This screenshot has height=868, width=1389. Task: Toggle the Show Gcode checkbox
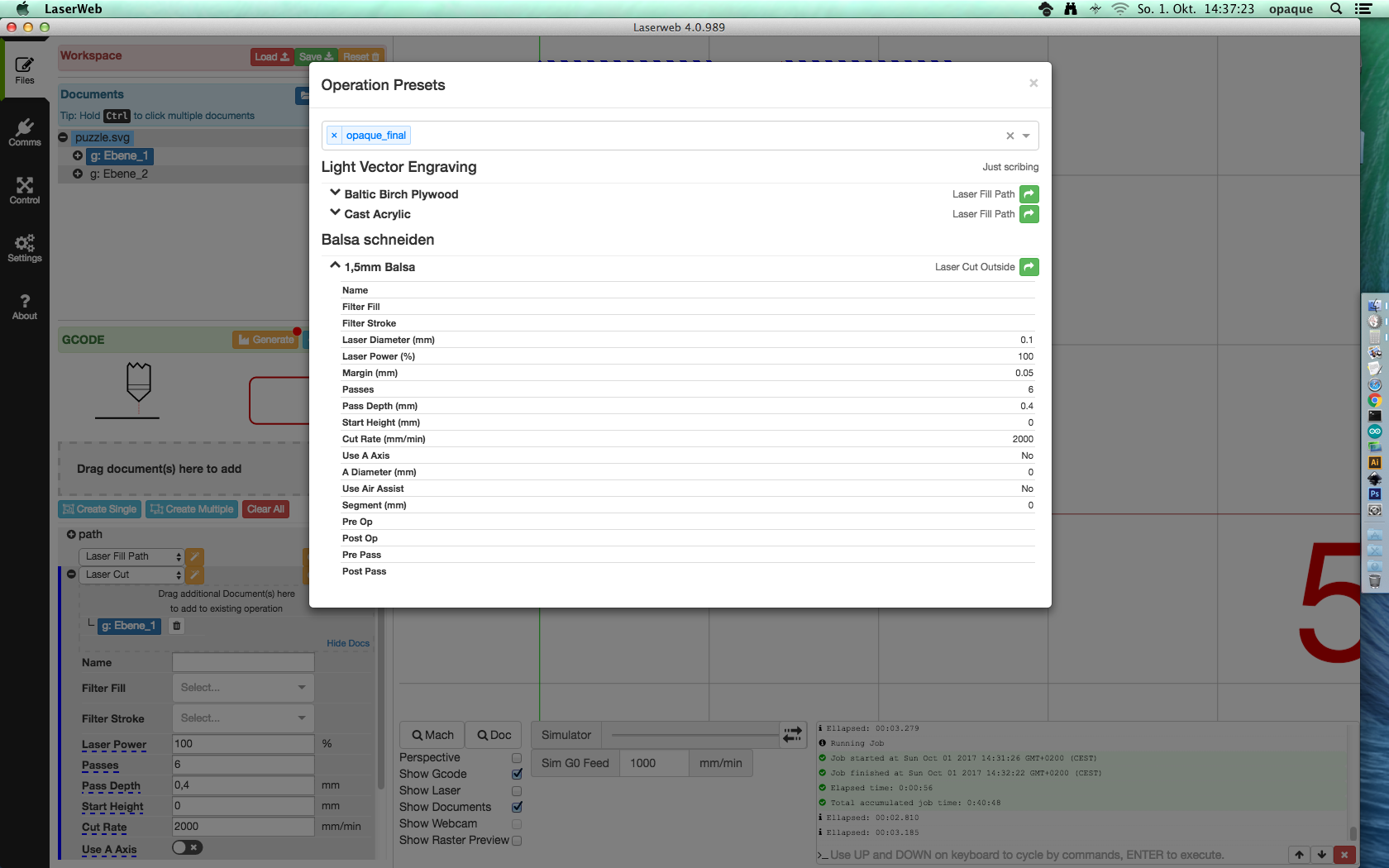(x=517, y=775)
